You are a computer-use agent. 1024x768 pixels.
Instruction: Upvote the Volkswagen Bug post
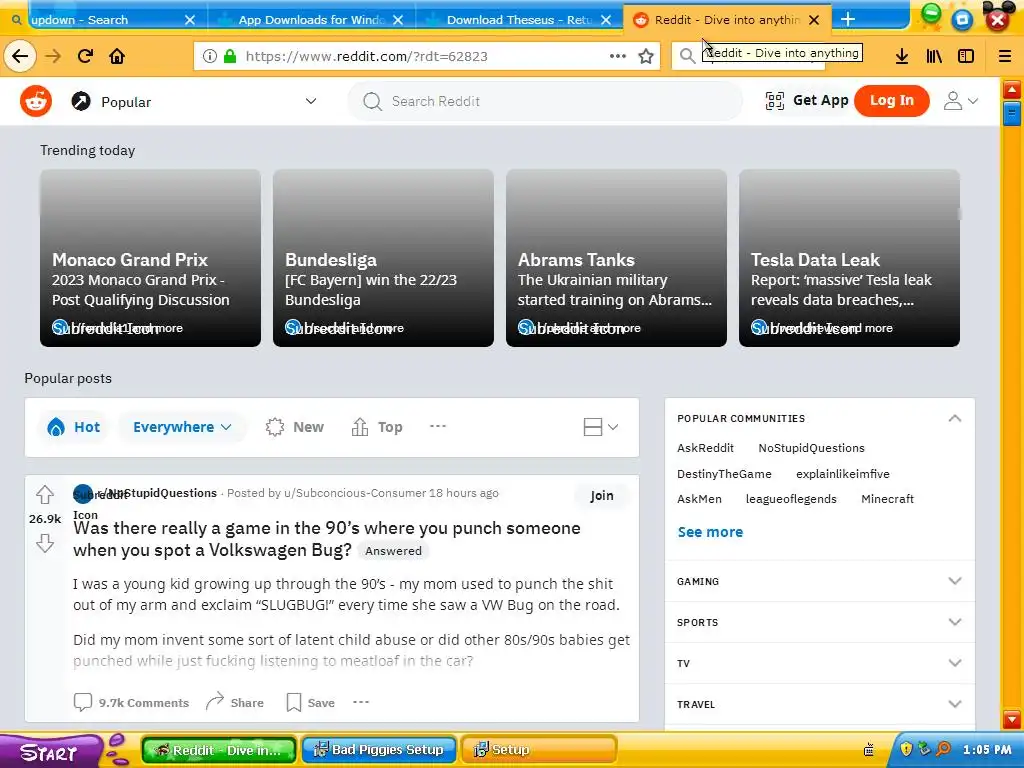(44, 495)
